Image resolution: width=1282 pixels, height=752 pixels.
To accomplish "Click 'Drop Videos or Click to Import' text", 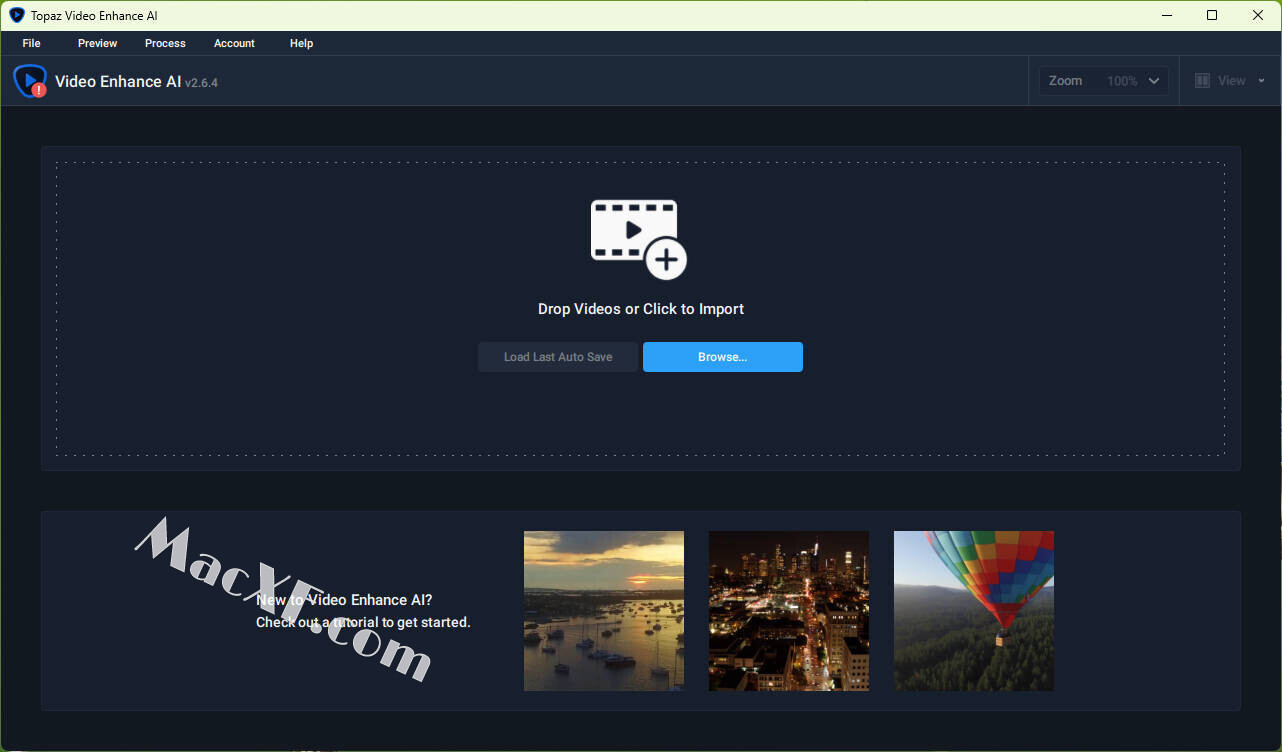I will coord(641,309).
